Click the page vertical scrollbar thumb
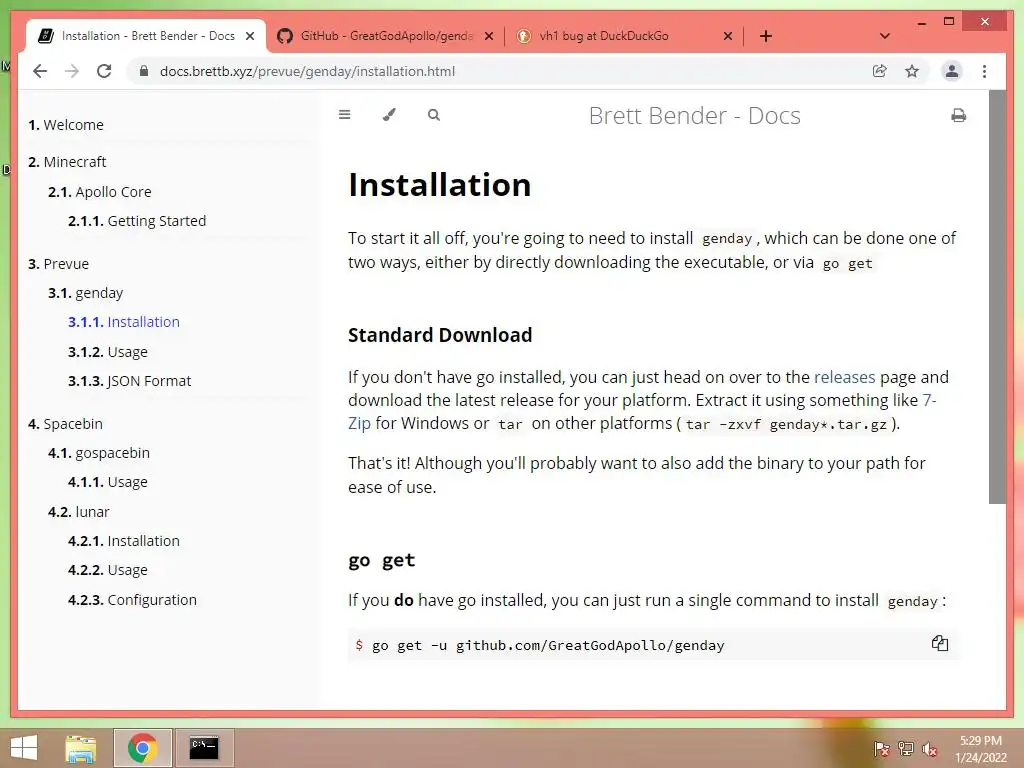This screenshot has height=768, width=1024. click(997, 297)
